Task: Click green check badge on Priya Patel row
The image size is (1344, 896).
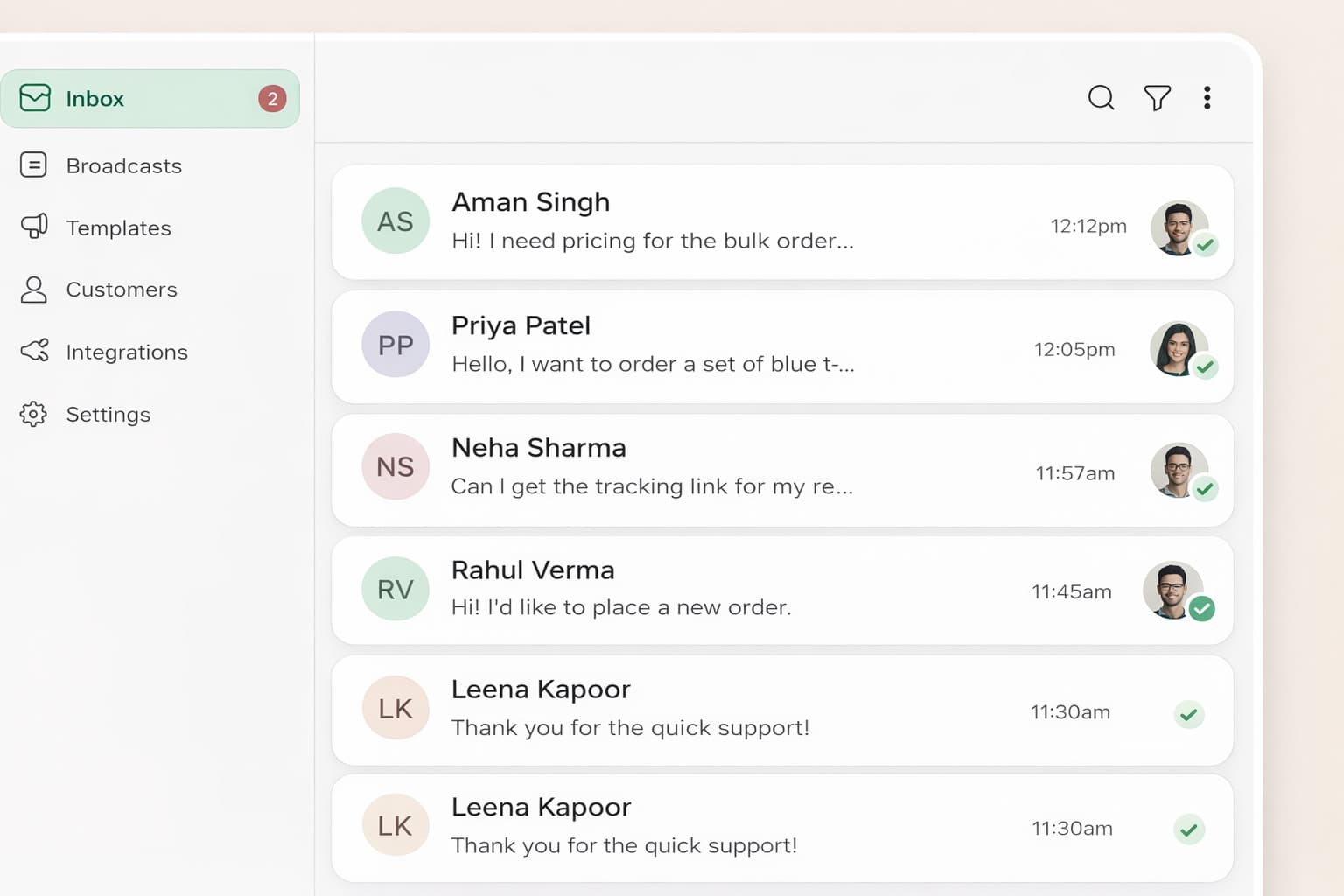Action: click(x=1206, y=367)
